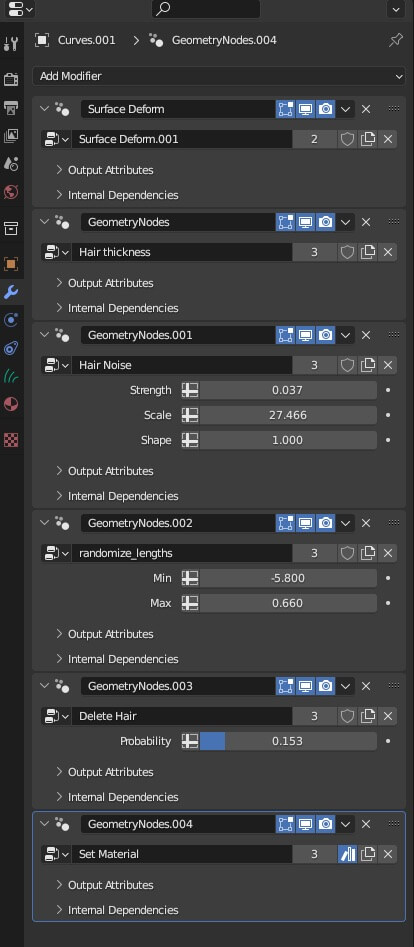The image size is (414, 947).
Task: Toggle render display for Surface Deform
Action: (325, 109)
